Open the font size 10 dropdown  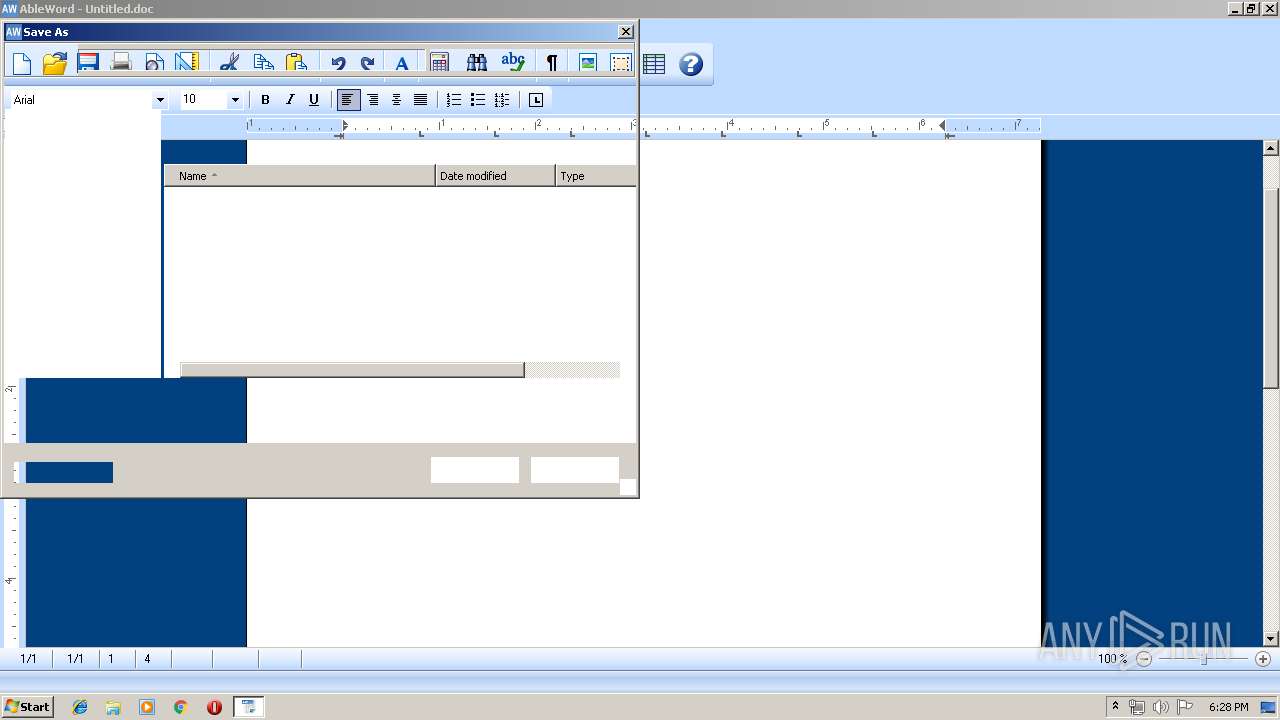click(x=235, y=100)
